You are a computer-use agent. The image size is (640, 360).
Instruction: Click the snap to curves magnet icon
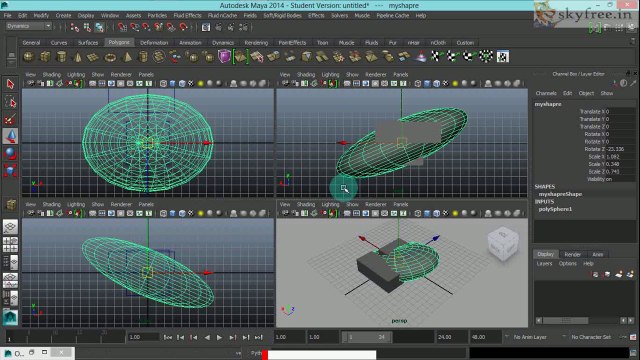point(134,27)
